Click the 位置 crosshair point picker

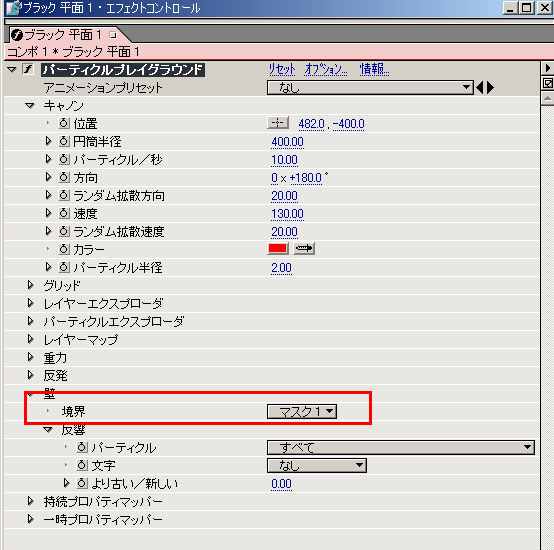click(278, 123)
